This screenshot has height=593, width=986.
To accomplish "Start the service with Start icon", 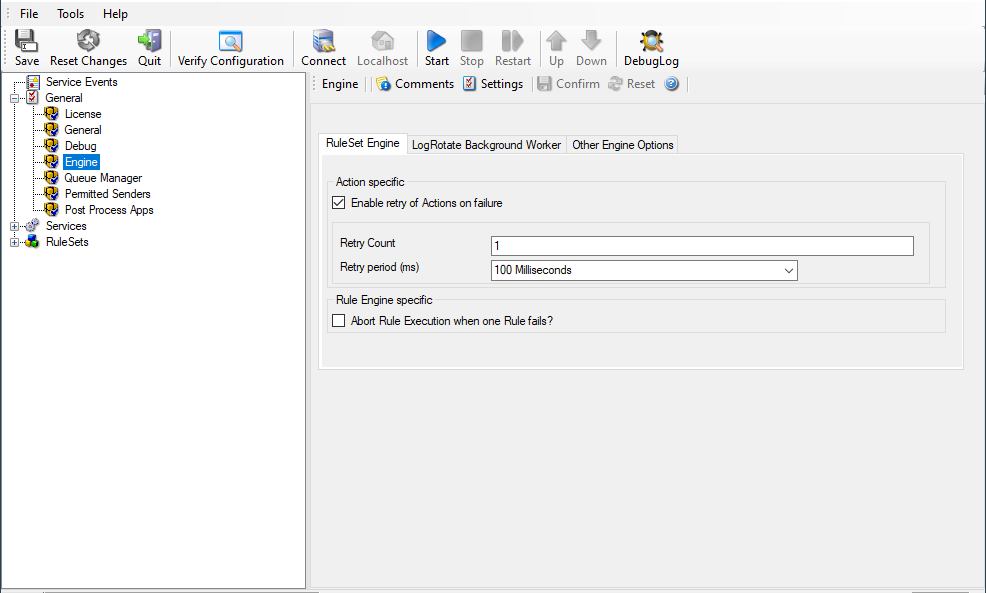I will (x=436, y=41).
